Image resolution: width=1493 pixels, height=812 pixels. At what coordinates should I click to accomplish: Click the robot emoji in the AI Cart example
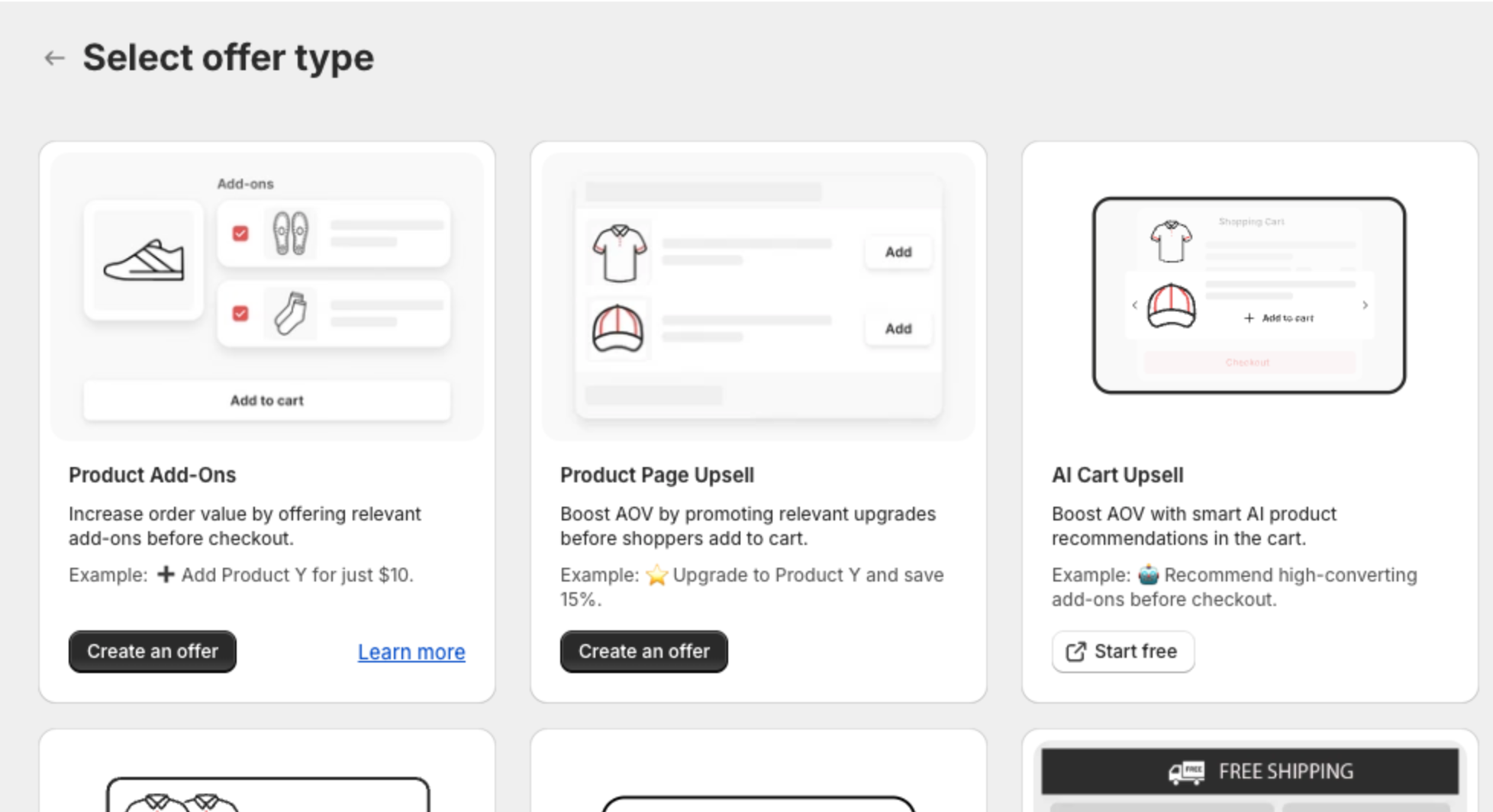pos(1148,575)
